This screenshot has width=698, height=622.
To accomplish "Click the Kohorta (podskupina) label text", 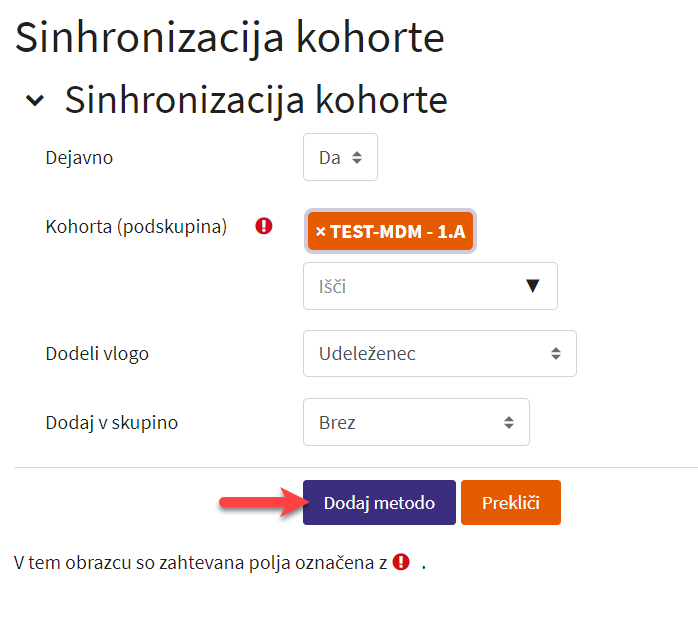I will 136,227.
